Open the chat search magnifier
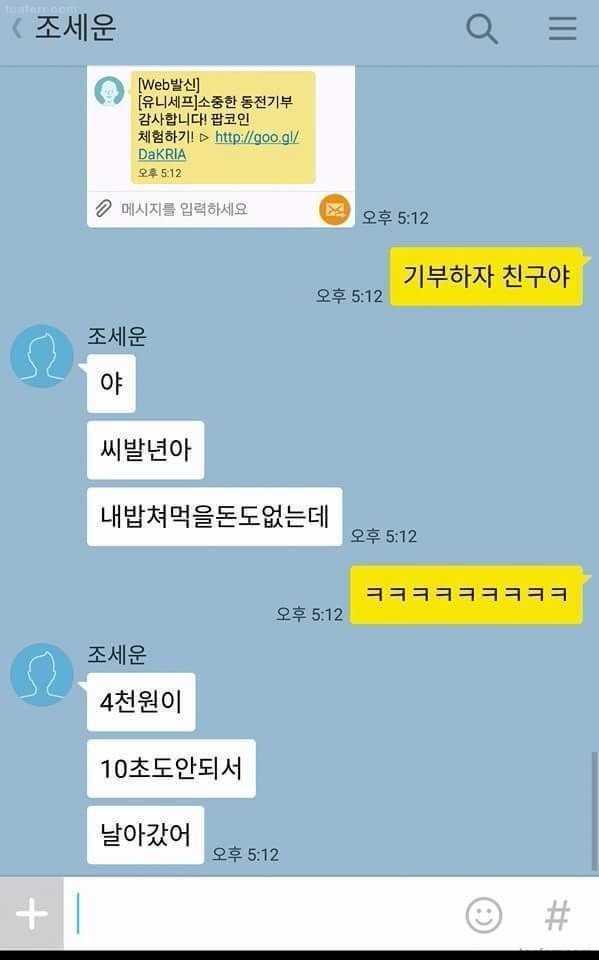 [x=481, y=29]
